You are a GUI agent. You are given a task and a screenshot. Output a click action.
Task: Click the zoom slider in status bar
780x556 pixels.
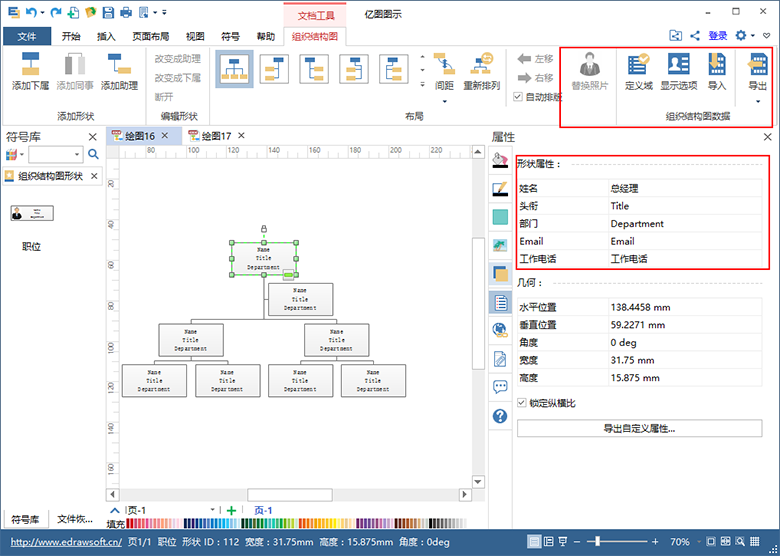[x=597, y=542]
